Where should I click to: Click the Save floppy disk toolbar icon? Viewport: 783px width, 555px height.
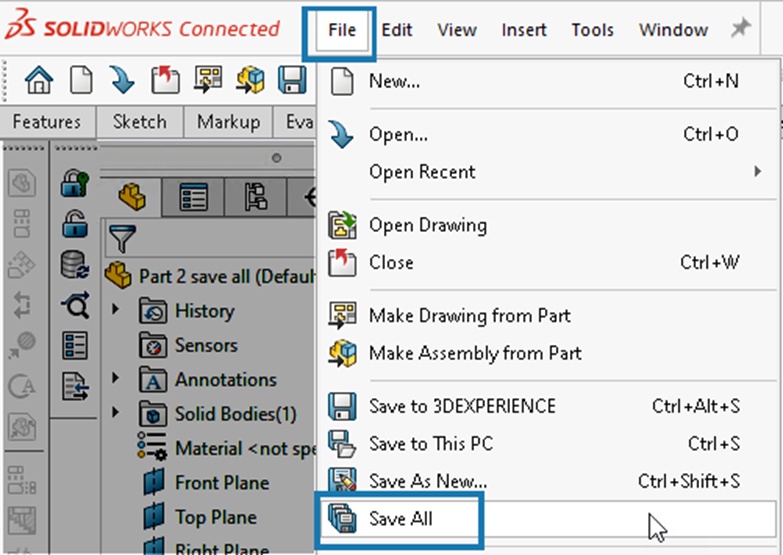tap(292, 80)
